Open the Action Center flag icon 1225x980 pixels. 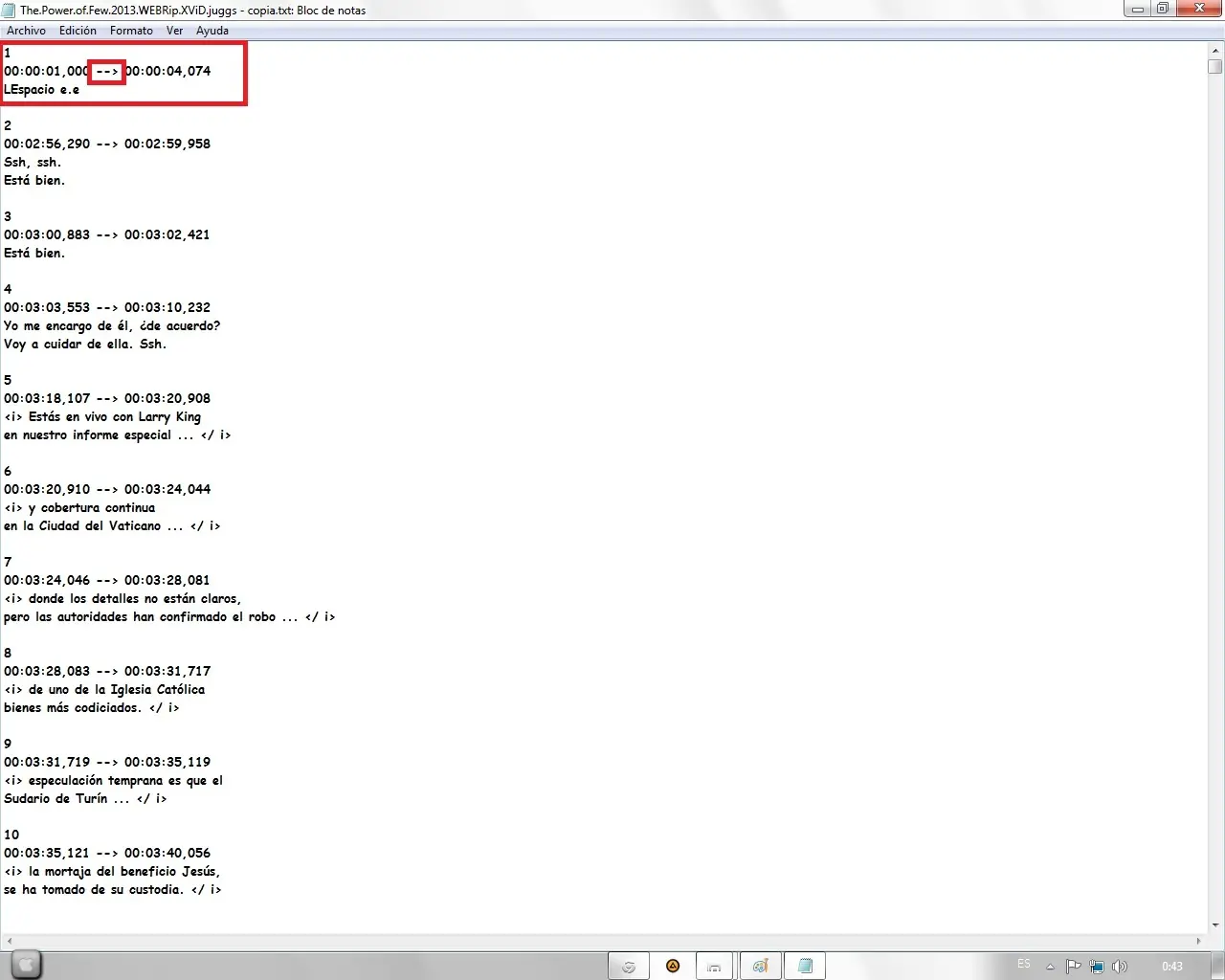(1073, 967)
